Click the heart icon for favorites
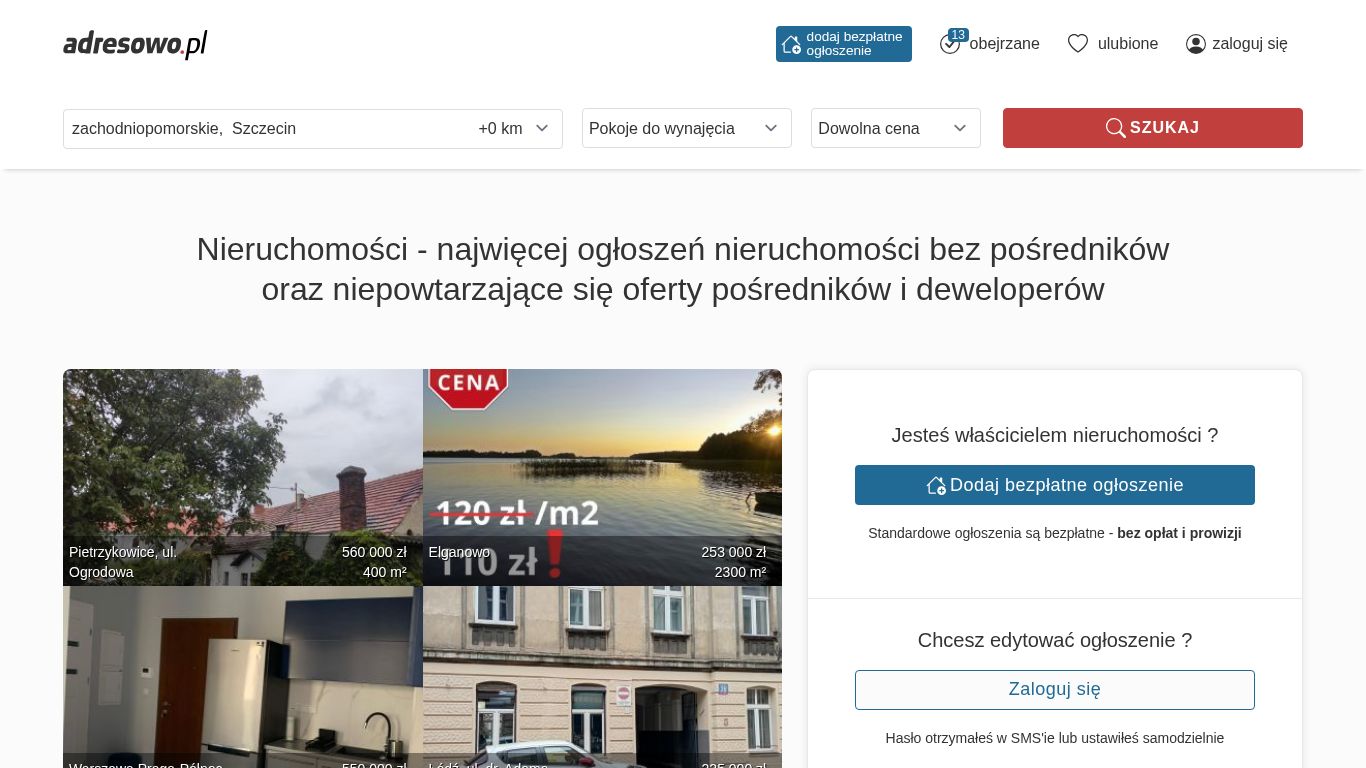The height and width of the screenshot is (768, 1366). (x=1078, y=43)
